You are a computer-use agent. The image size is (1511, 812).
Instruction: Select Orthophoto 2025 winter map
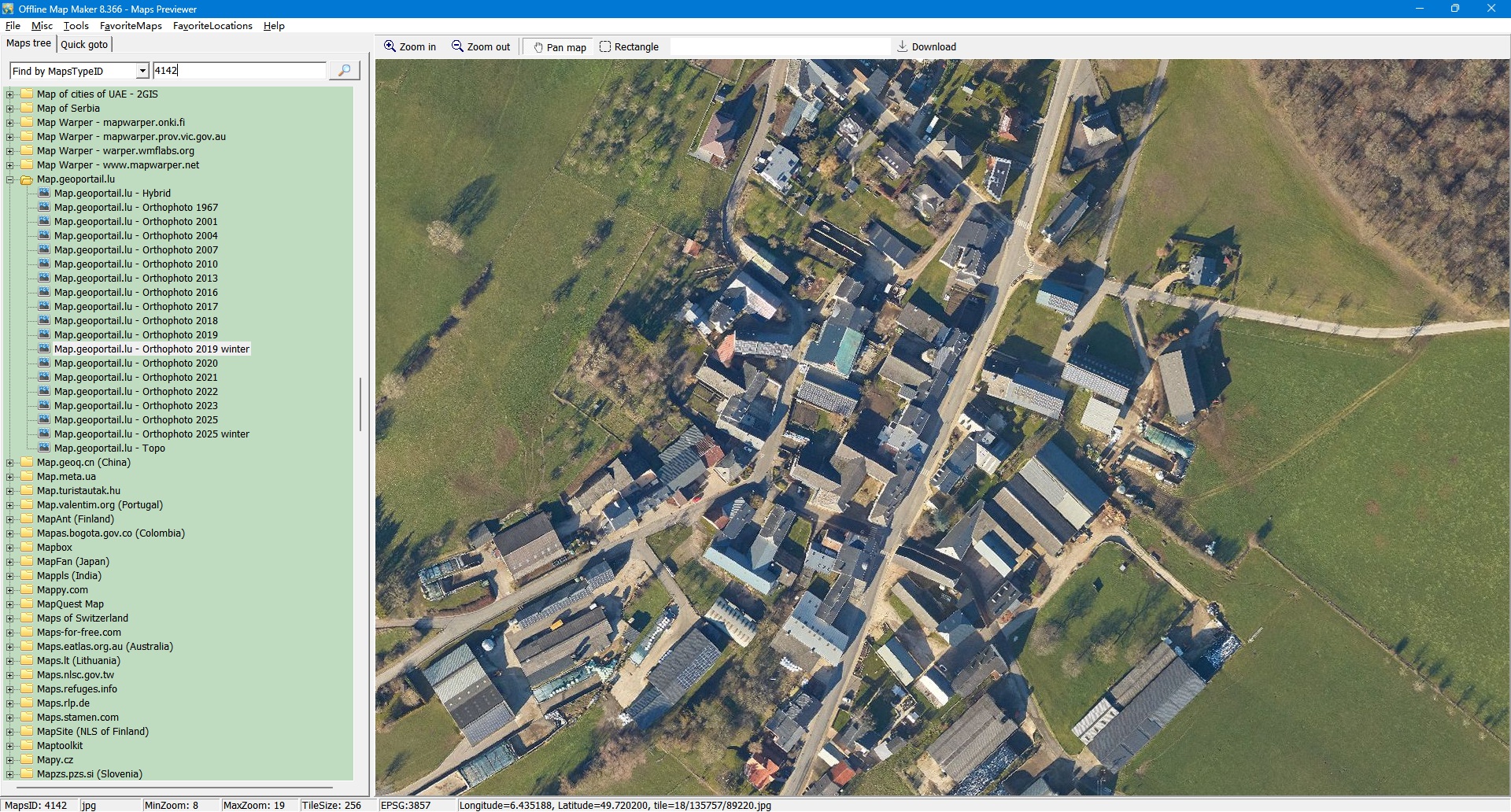(x=151, y=434)
